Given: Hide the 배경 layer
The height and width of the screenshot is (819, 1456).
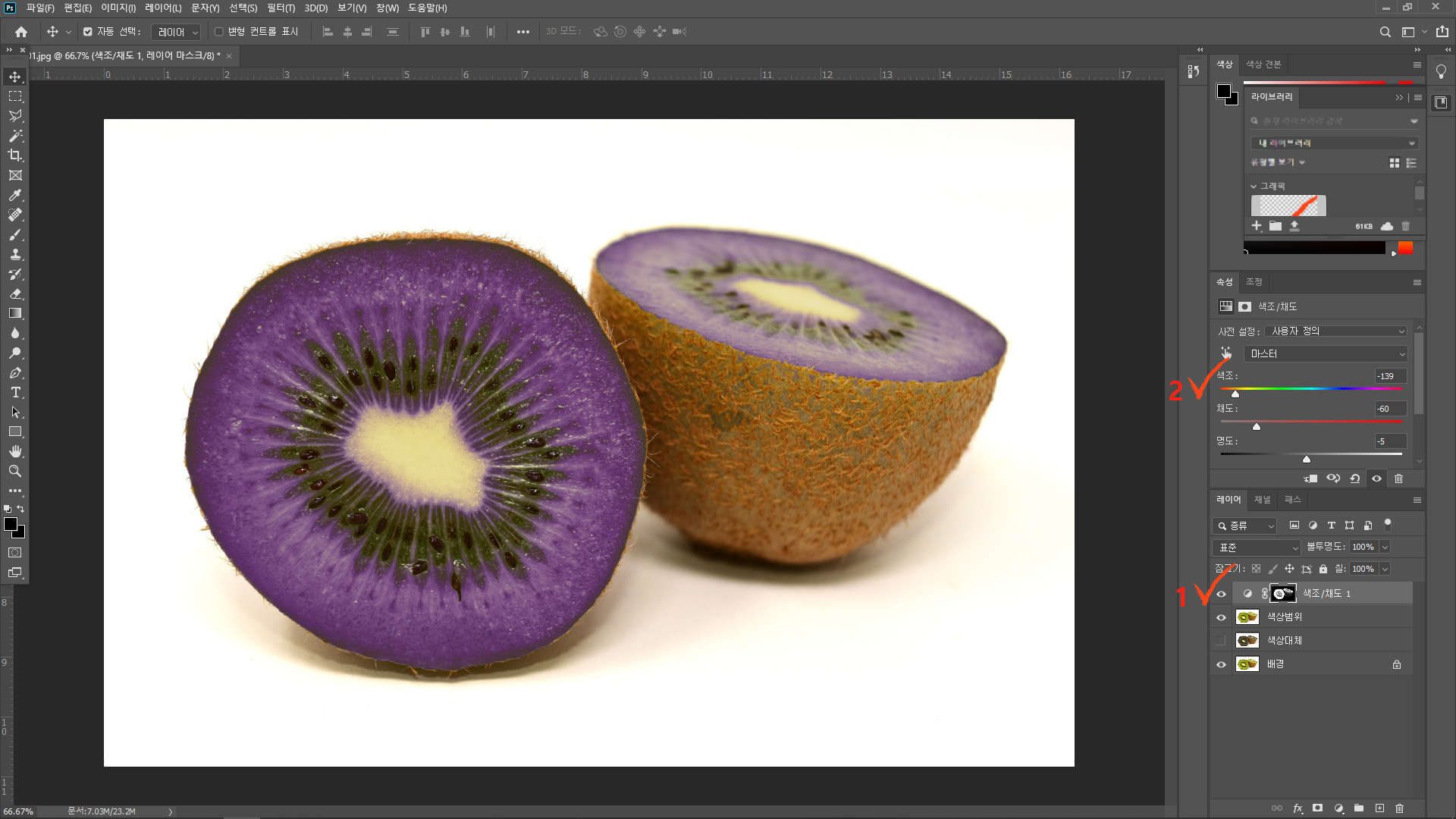Looking at the screenshot, I should pyautogui.click(x=1221, y=664).
